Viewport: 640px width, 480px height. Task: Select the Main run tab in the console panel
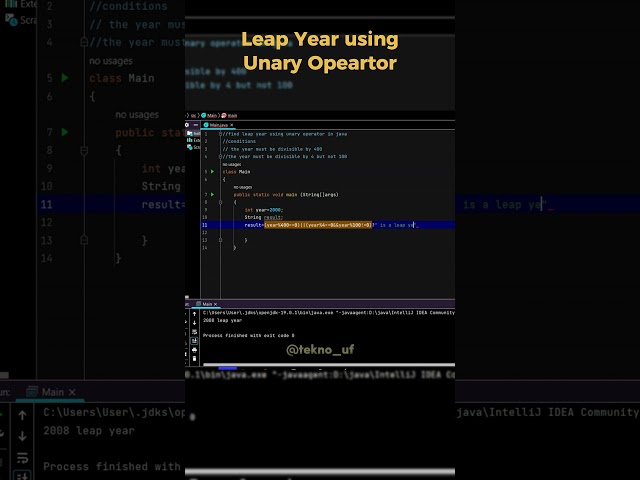pyautogui.click(x=207, y=304)
